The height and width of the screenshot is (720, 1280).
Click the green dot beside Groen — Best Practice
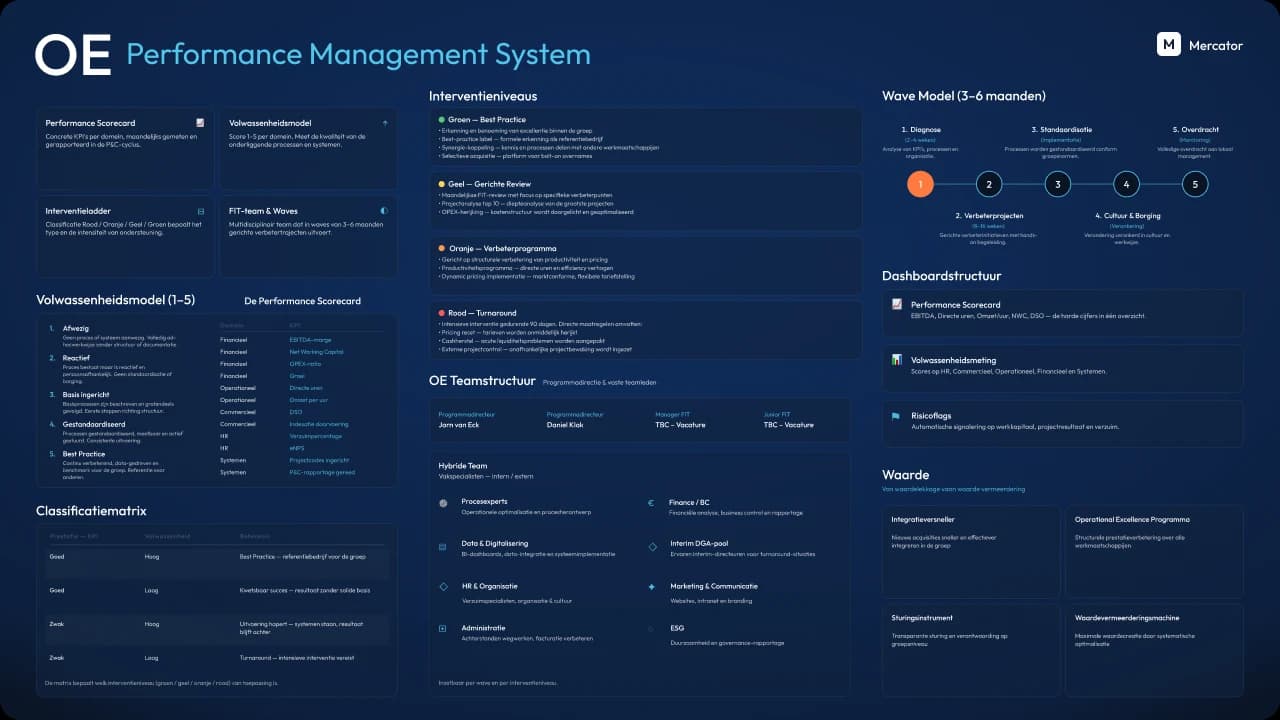441,119
